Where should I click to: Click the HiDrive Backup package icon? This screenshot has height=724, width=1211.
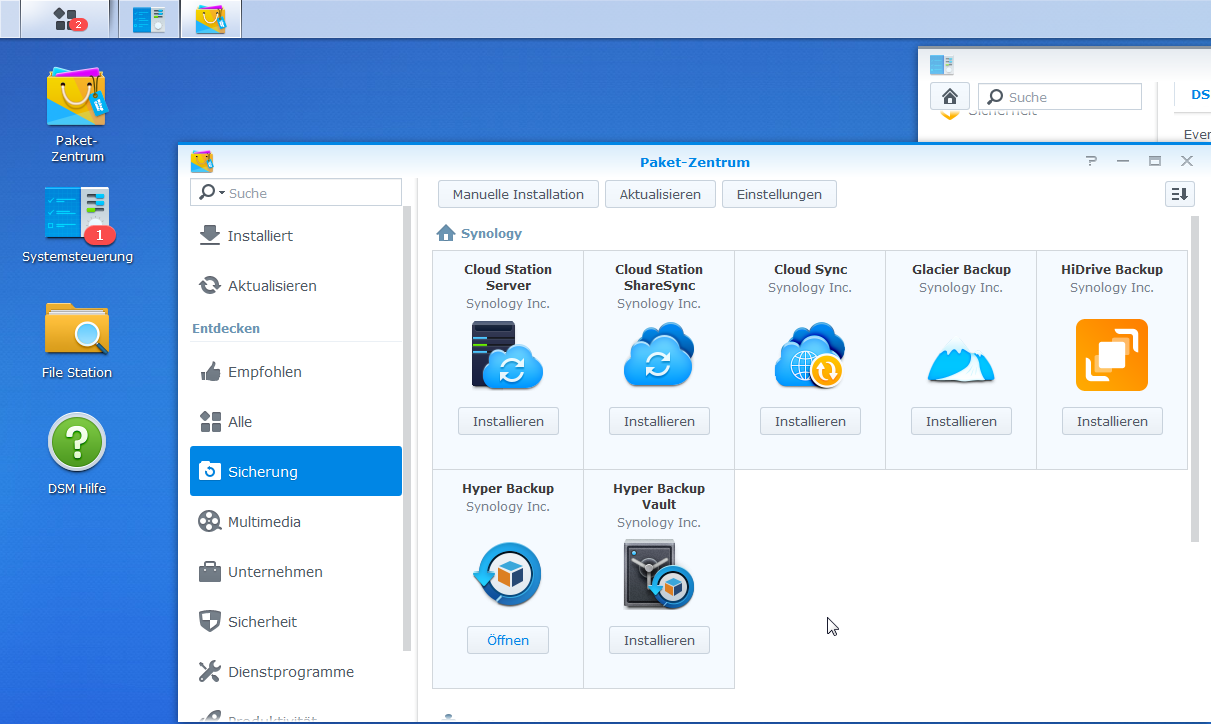[1112, 355]
